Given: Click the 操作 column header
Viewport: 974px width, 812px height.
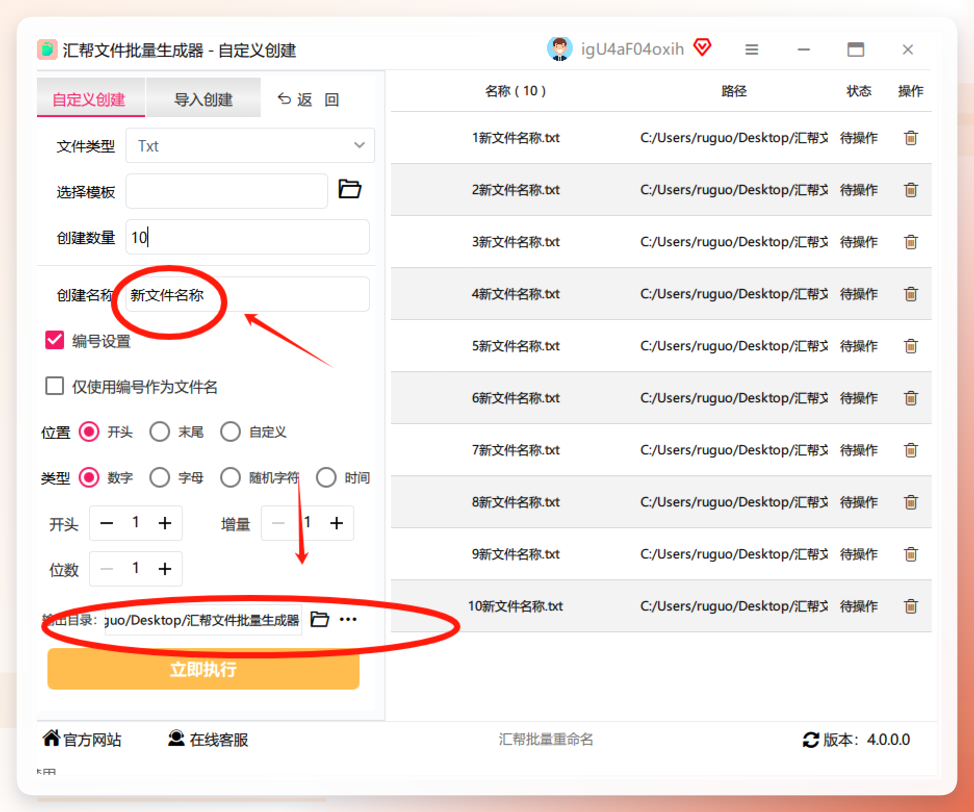Looking at the screenshot, I should [911, 91].
